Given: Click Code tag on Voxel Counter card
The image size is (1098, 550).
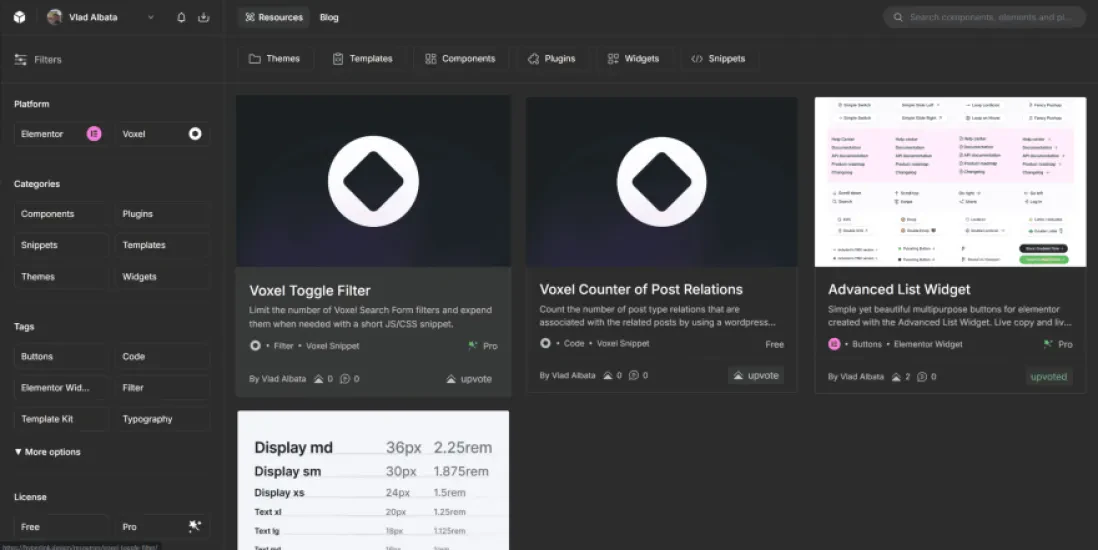Looking at the screenshot, I should 574,343.
